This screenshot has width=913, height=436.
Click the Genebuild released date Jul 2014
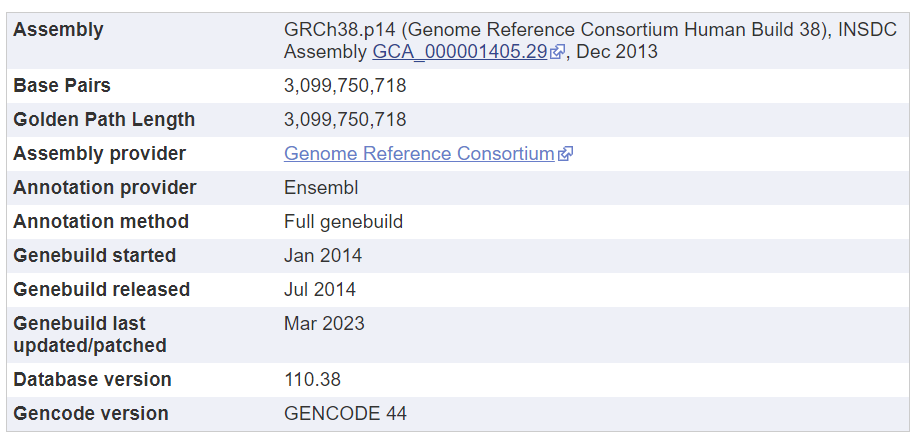coord(320,289)
